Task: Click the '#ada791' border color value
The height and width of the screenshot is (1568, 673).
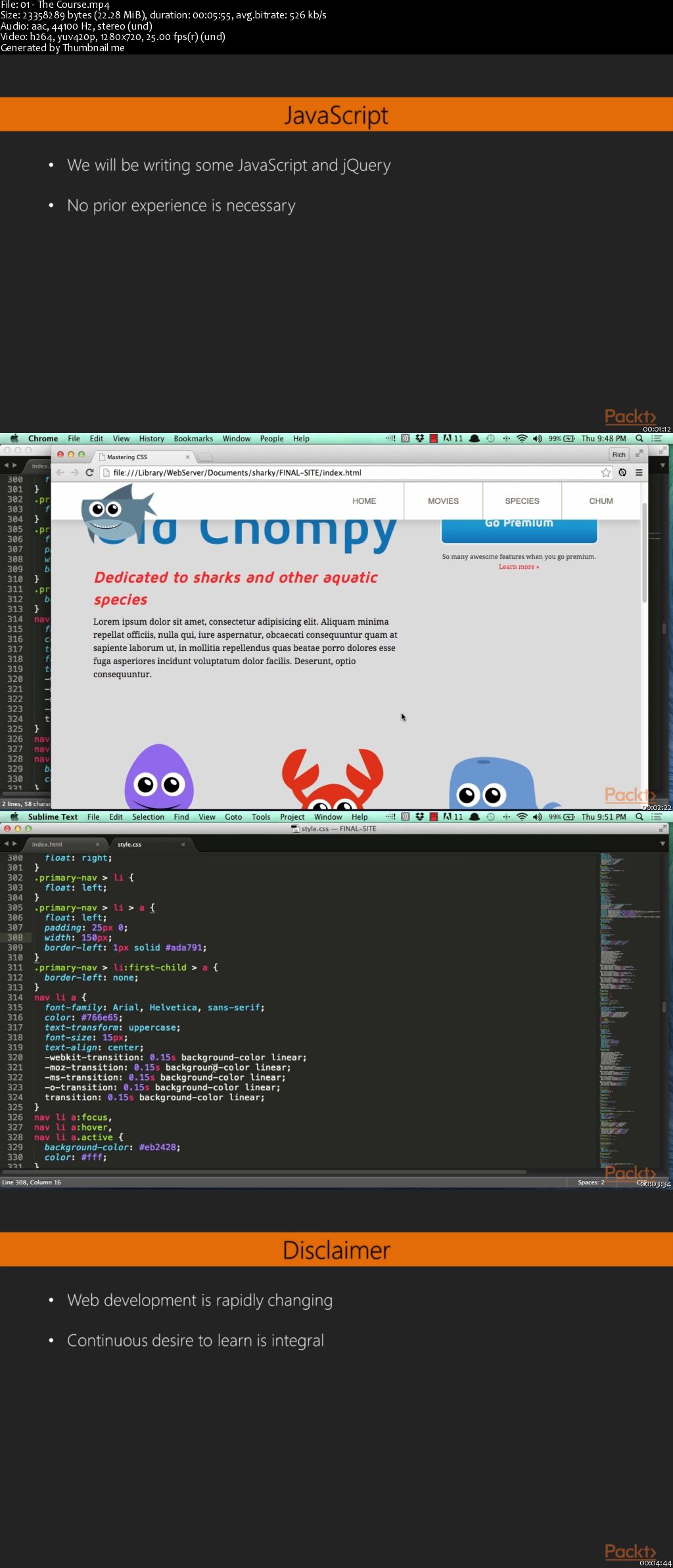Action: click(x=185, y=947)
